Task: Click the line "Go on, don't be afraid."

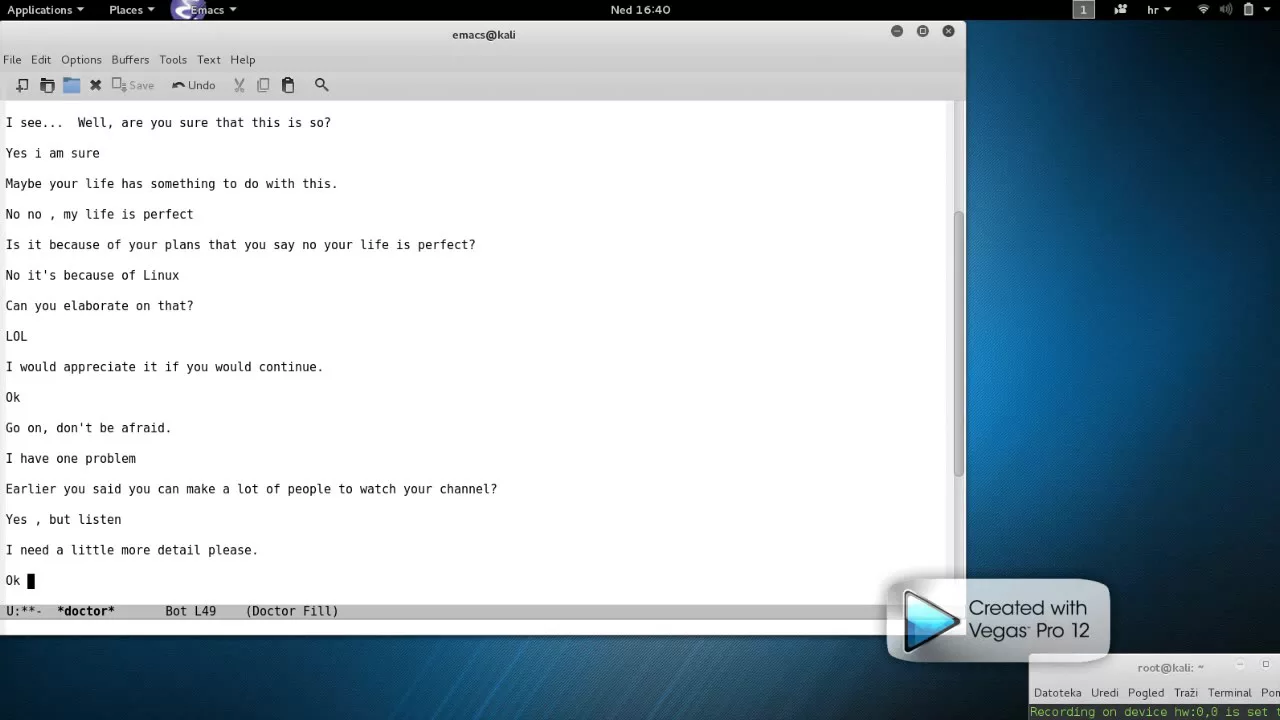Action: coord(88,428)
